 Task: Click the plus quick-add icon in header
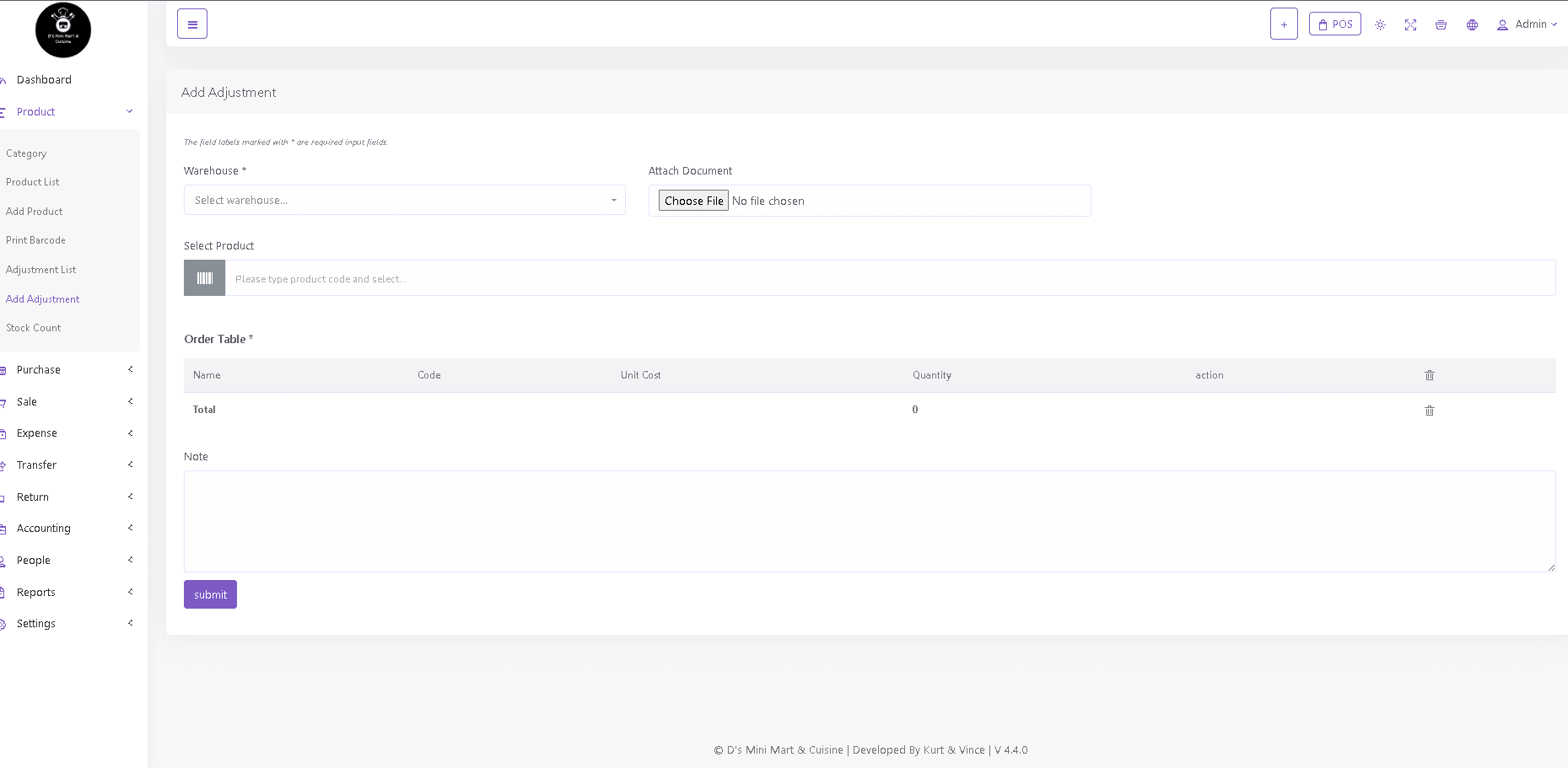pyautogui.click(x=1284, y=24)
